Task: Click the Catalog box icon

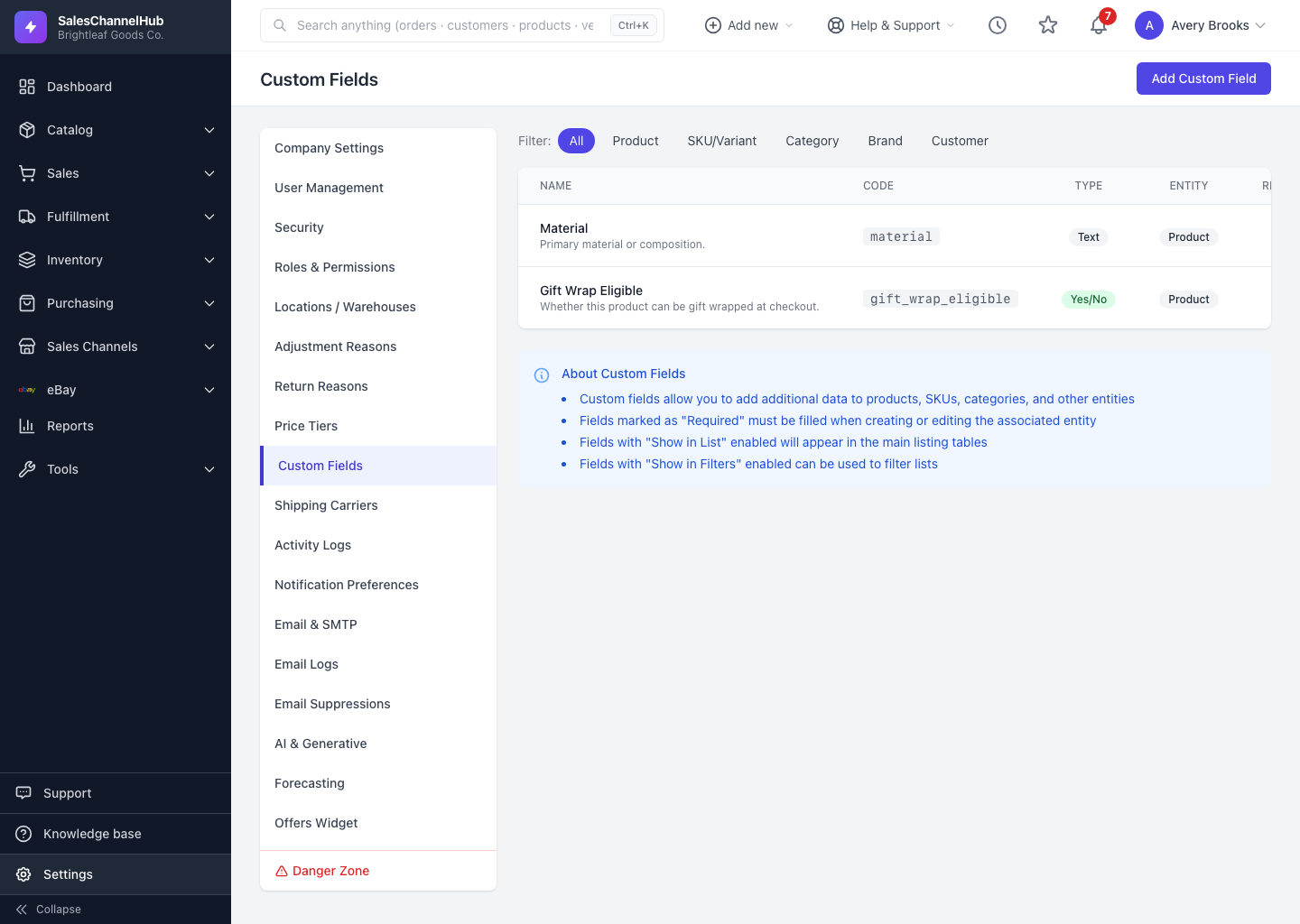Action: tap(27, 130)
